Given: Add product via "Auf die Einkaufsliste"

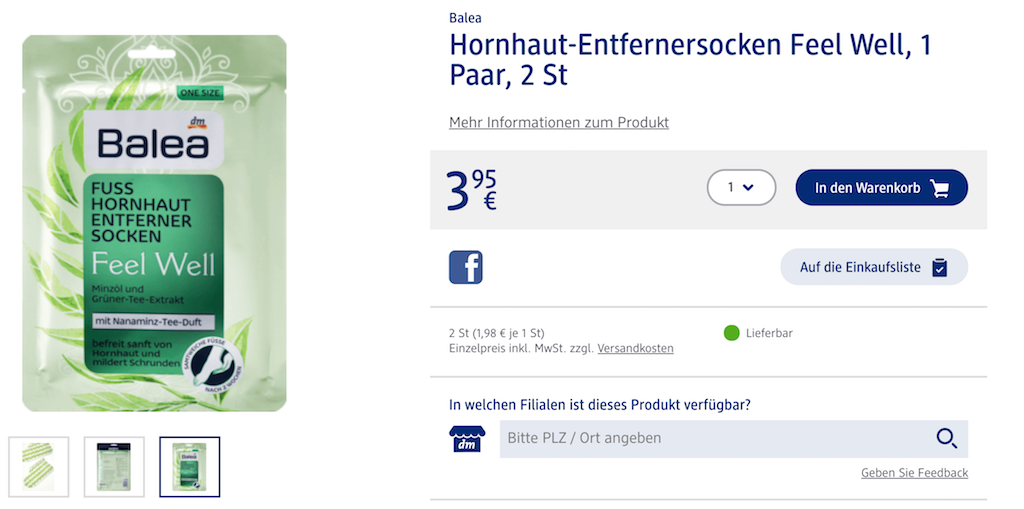Looking at the screenshot, I should [x=873, y=267].
